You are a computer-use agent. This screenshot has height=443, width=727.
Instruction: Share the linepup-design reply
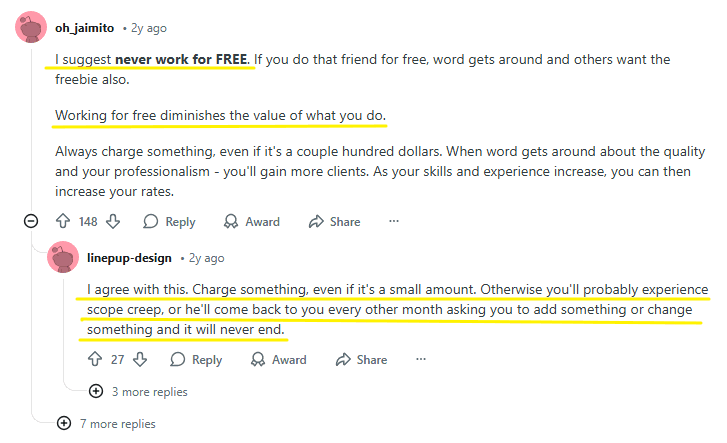click(x=361, y=360)
